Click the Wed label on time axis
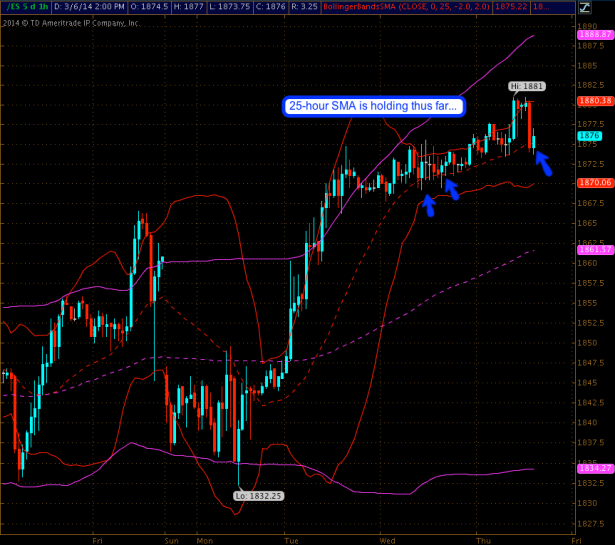This screenshot has height=545, width=615. point(386,538)
